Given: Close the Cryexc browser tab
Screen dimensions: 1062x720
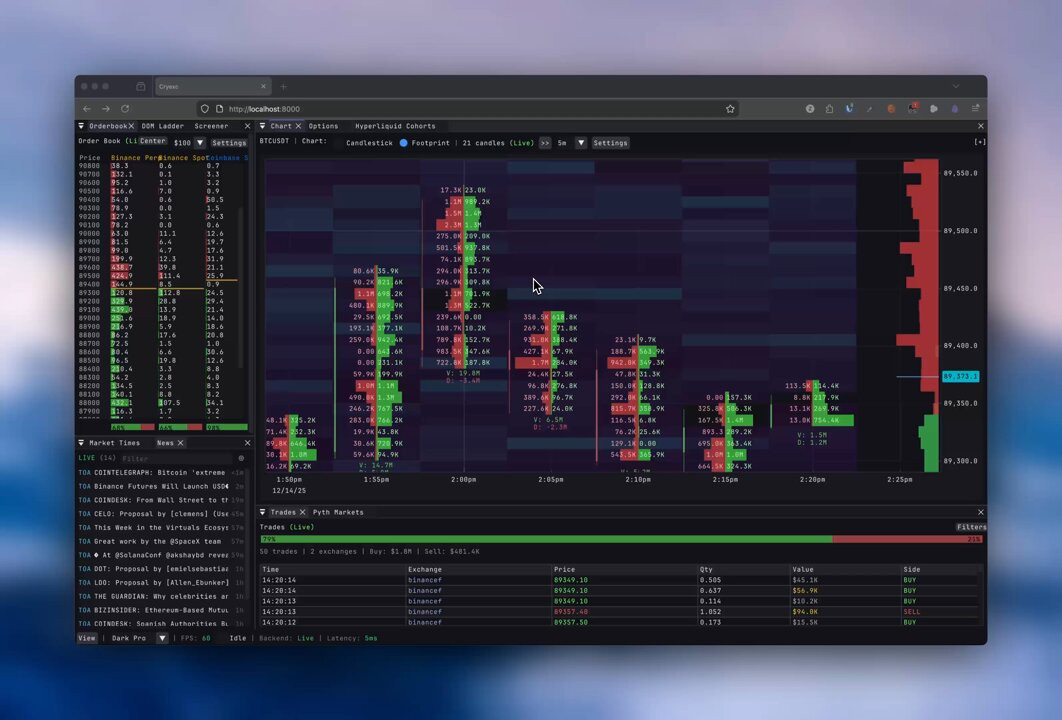Looking at the screenshot, I should point(263,87).
